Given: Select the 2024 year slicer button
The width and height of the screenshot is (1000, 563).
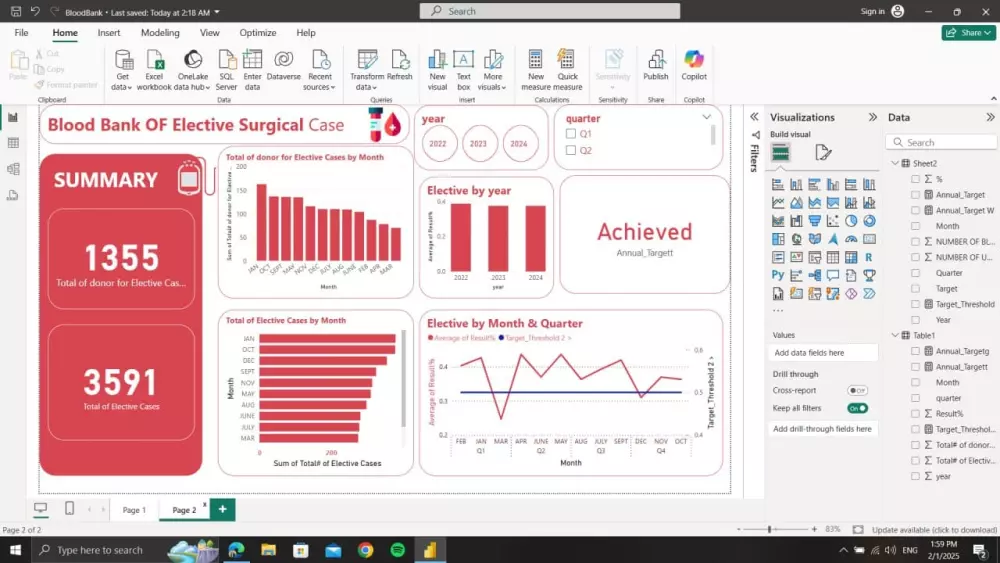Looking at the screenshot, I should coord(519,143).
